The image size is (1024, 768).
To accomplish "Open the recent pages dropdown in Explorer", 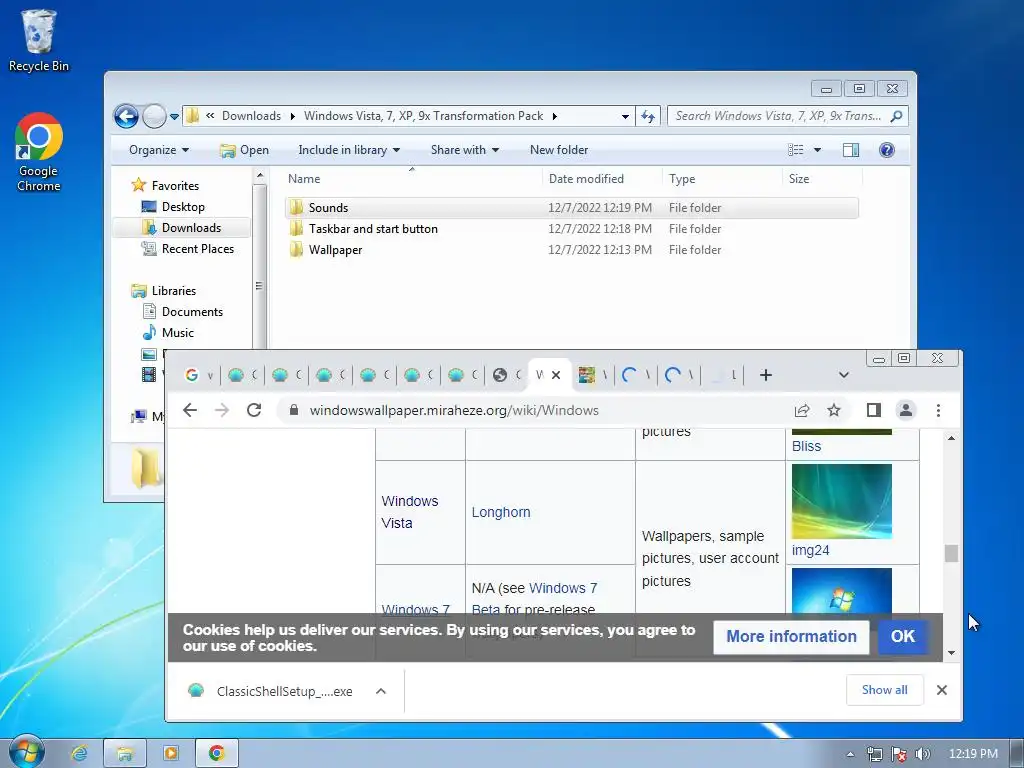I will [174, 117].
